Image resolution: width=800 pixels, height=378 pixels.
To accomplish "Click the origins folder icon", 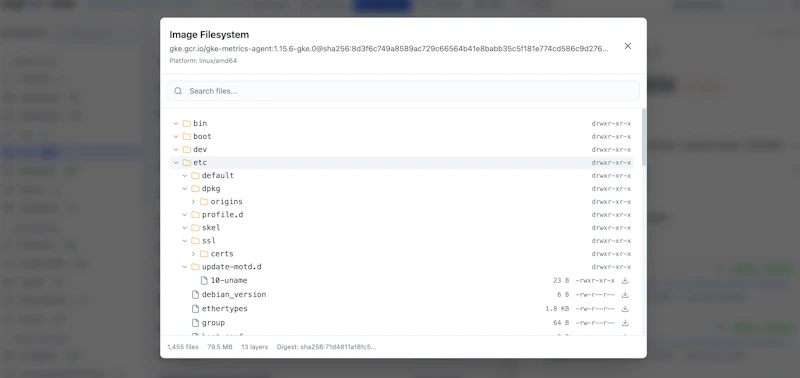I will [204, 201].
